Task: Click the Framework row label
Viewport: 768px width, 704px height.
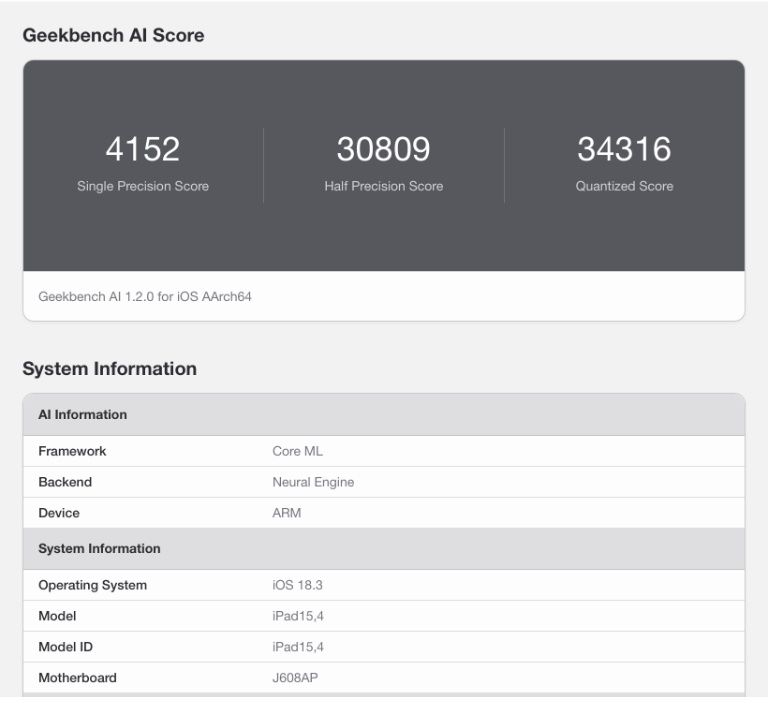Action: coord(72,451)
